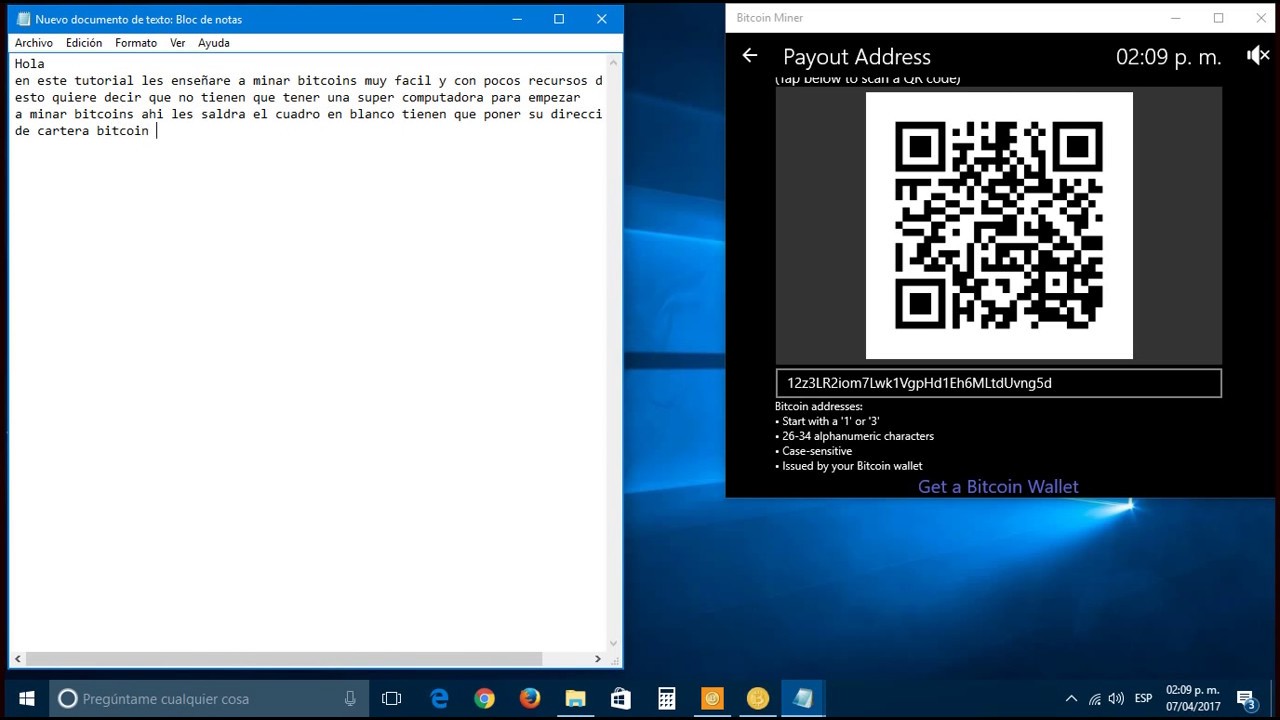Click the Cortana search box
Screen dimensions: 1280x720
point(208,698)
